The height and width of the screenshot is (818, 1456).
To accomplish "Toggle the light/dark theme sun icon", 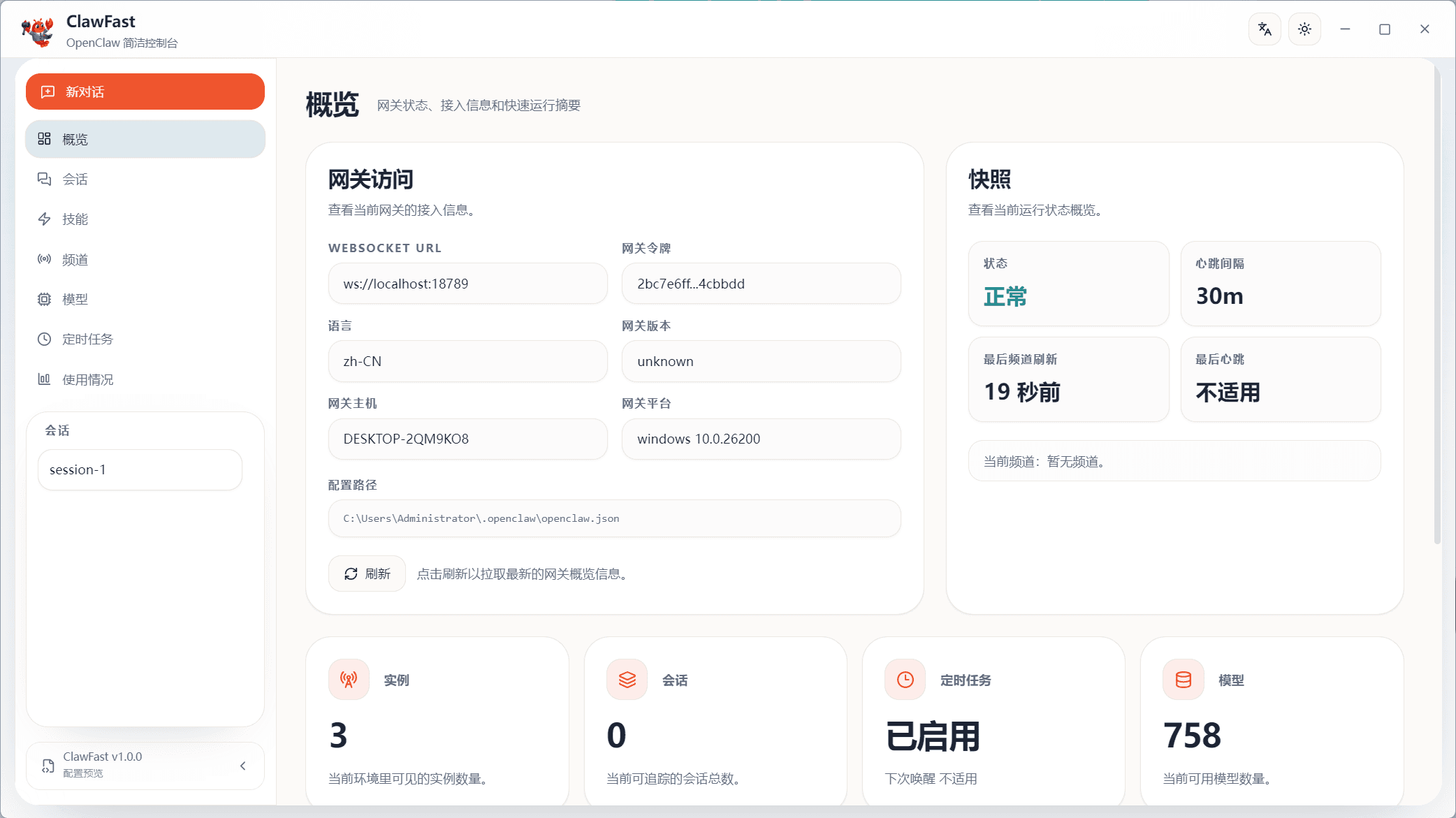I will 1304,29.
